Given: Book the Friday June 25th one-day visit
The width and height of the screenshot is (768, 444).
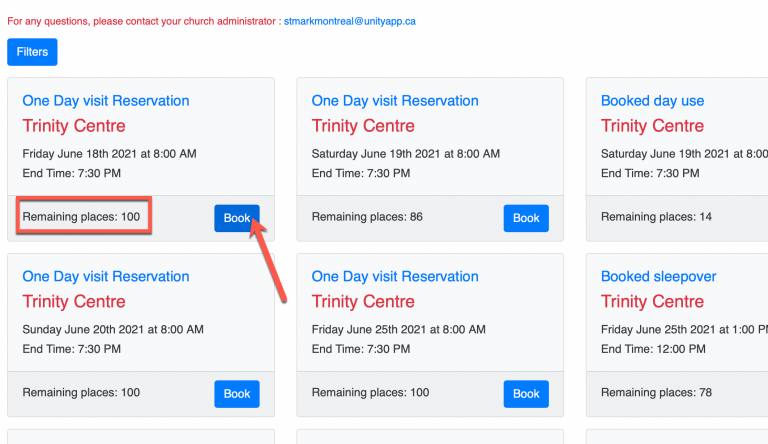Looking at the screenshot, I should 526,394.
